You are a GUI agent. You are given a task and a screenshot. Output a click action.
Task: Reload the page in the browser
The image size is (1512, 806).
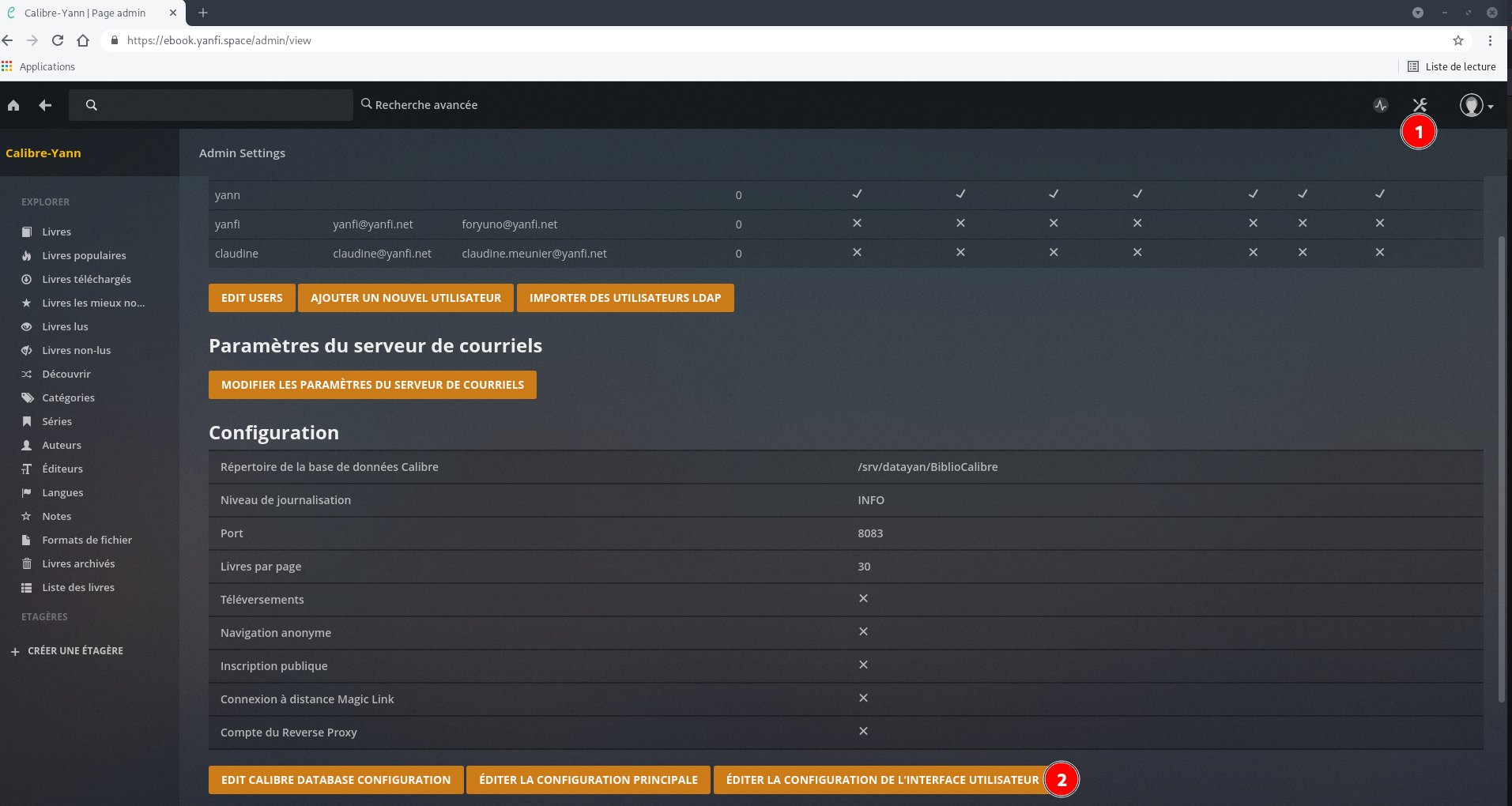[58, 40]
